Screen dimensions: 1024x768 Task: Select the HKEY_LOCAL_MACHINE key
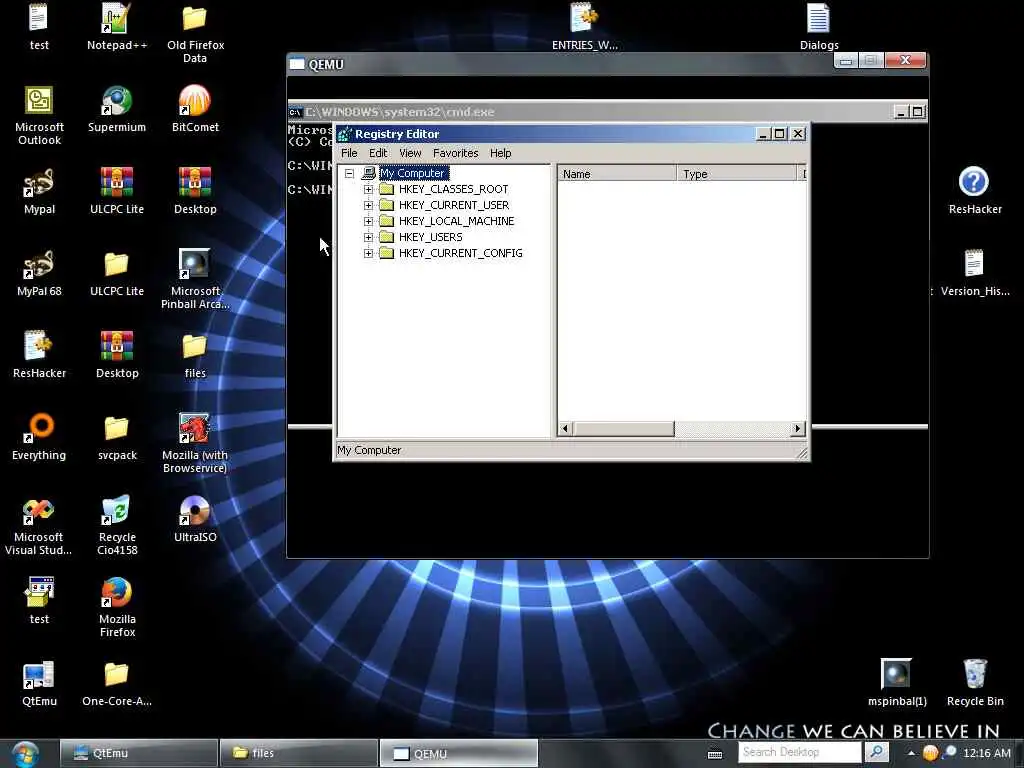pos(456,221)
